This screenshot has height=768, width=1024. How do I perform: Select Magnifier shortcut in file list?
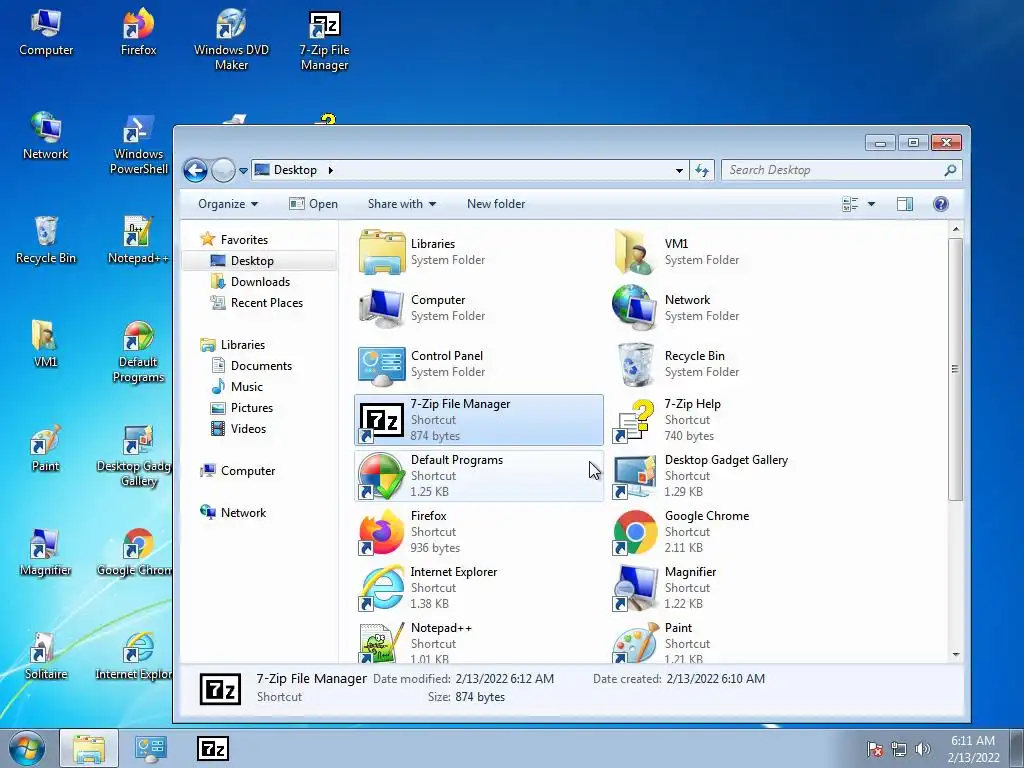[x=735, y=588]
